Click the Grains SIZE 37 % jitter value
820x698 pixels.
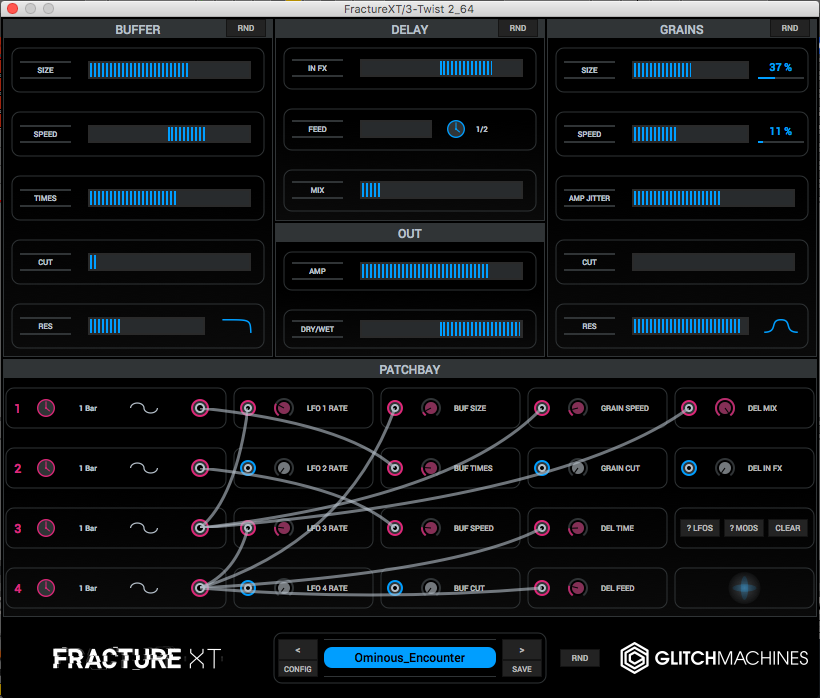(780, 67)
